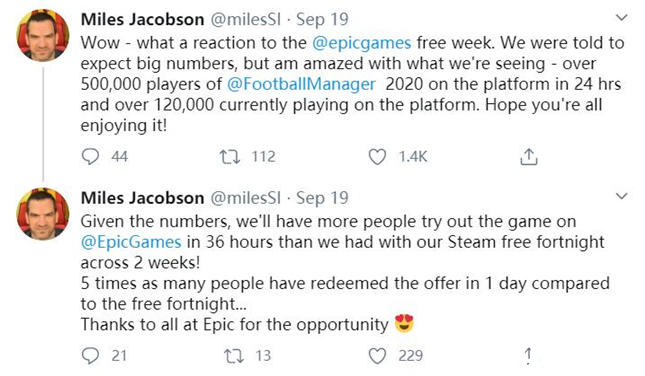Retweet the first tweet with 112 retweets

[230, 157]
